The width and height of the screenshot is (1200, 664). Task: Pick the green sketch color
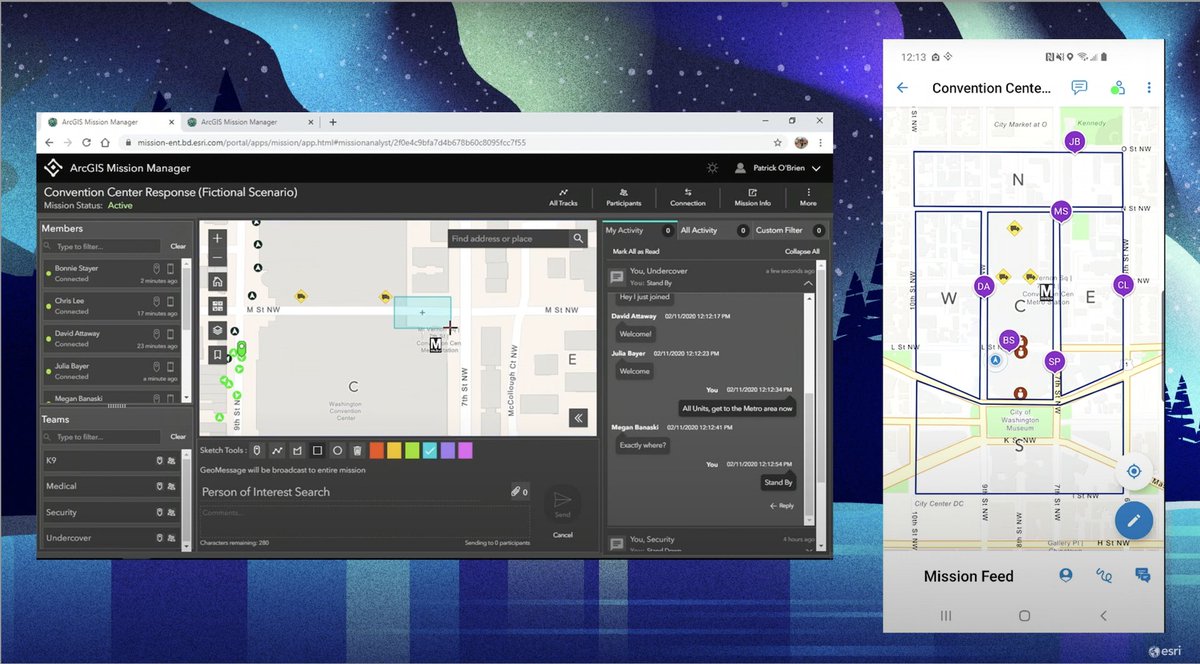[412, 451]
